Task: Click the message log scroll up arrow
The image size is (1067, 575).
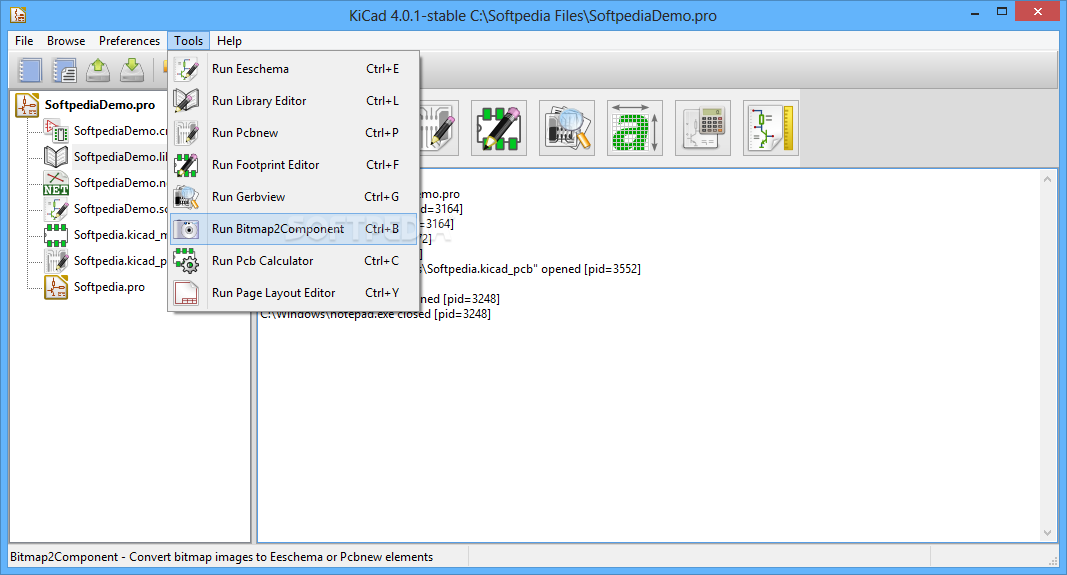Action: [x=1047, y=179]
